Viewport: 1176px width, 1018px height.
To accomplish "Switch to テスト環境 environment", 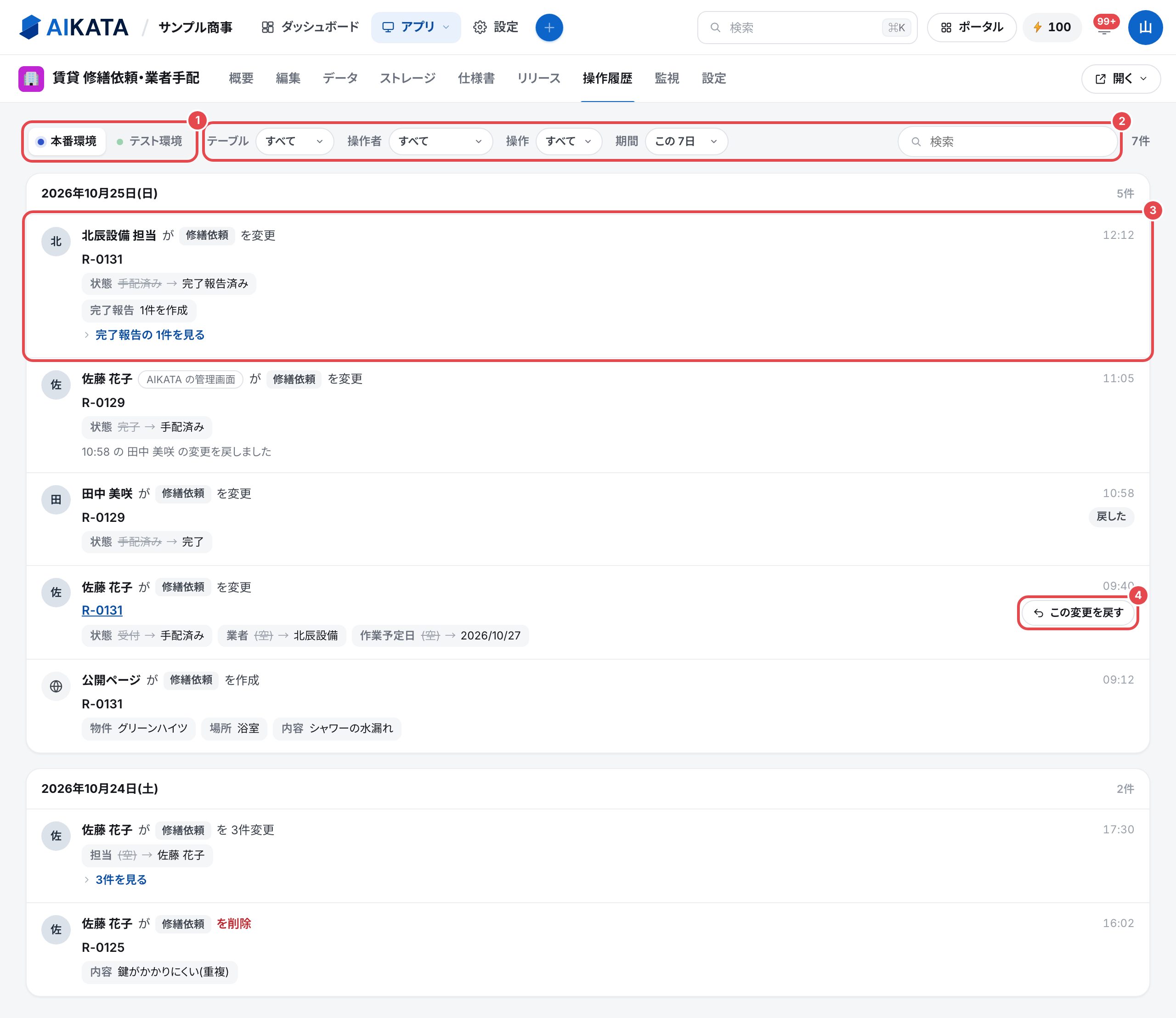I will click(149, 141).
